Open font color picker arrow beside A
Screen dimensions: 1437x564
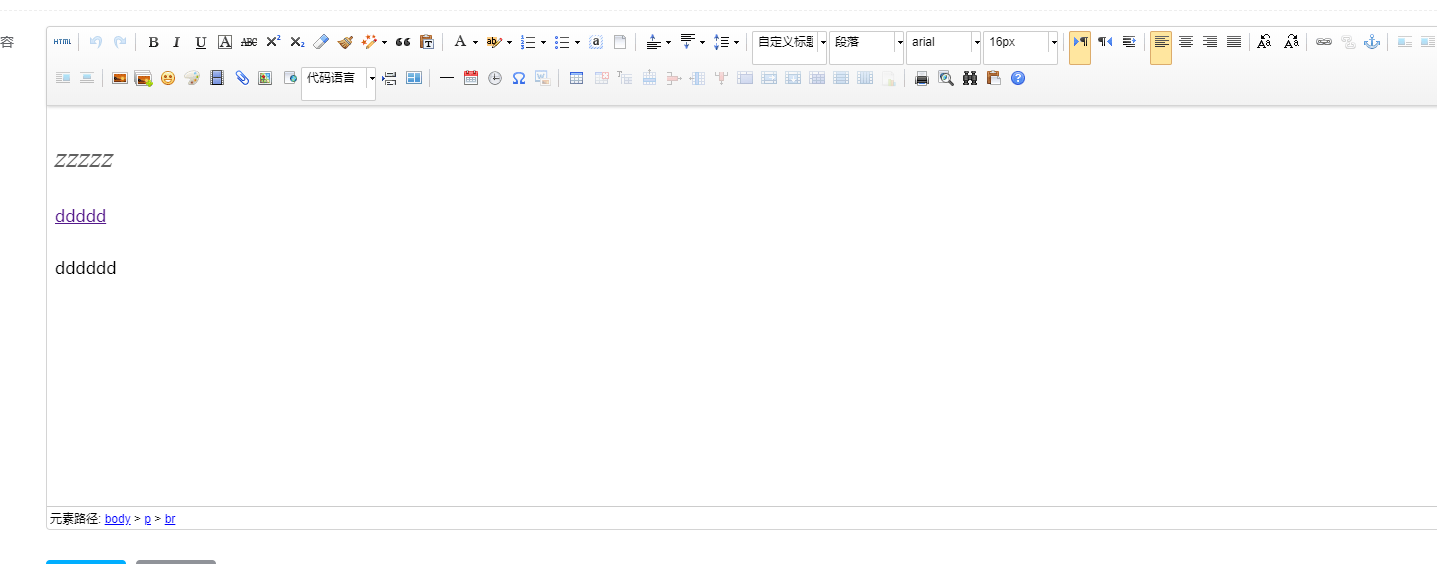tap(475, 42)
